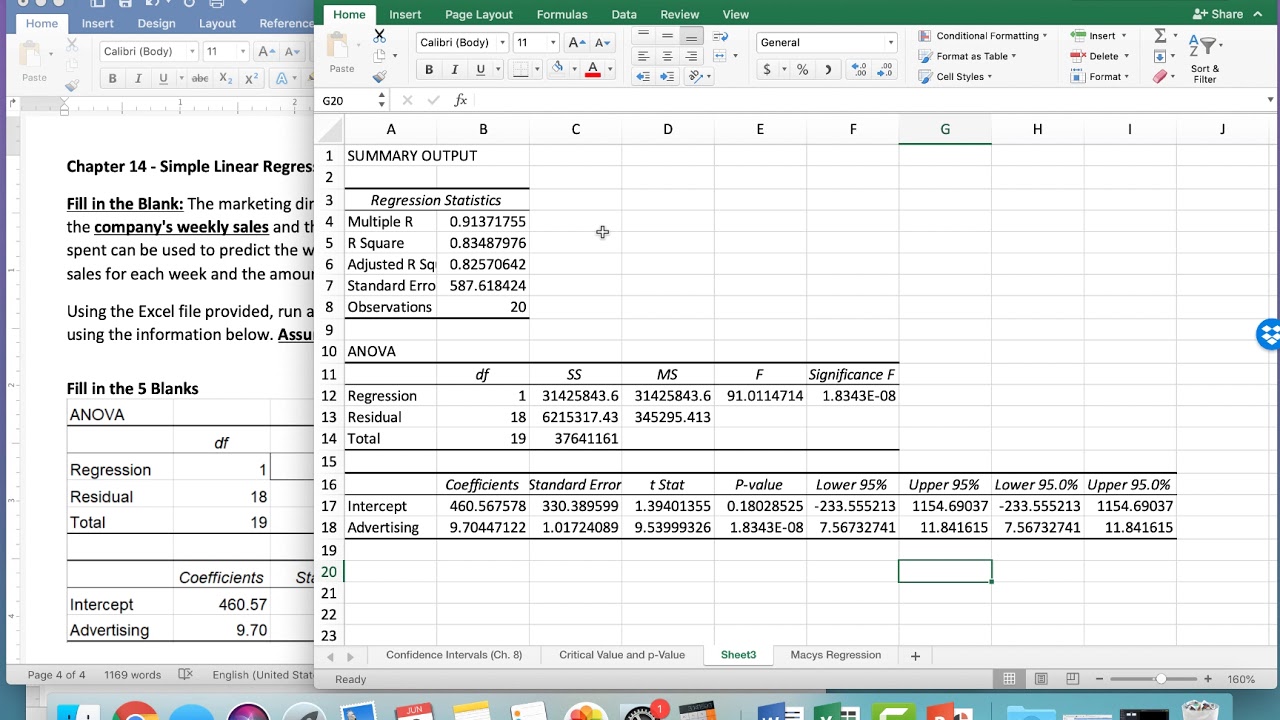Image resolution: width=1280 pixels, height=720 pixels.
Task: Open the Page Layout ribbon tab
Action: [x=479, y=14]
